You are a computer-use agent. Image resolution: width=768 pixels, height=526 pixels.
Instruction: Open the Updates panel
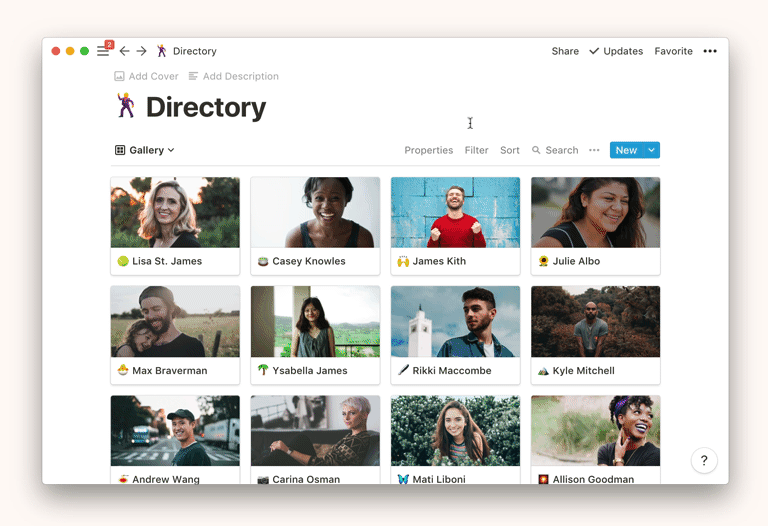click(x=616, y=51)
